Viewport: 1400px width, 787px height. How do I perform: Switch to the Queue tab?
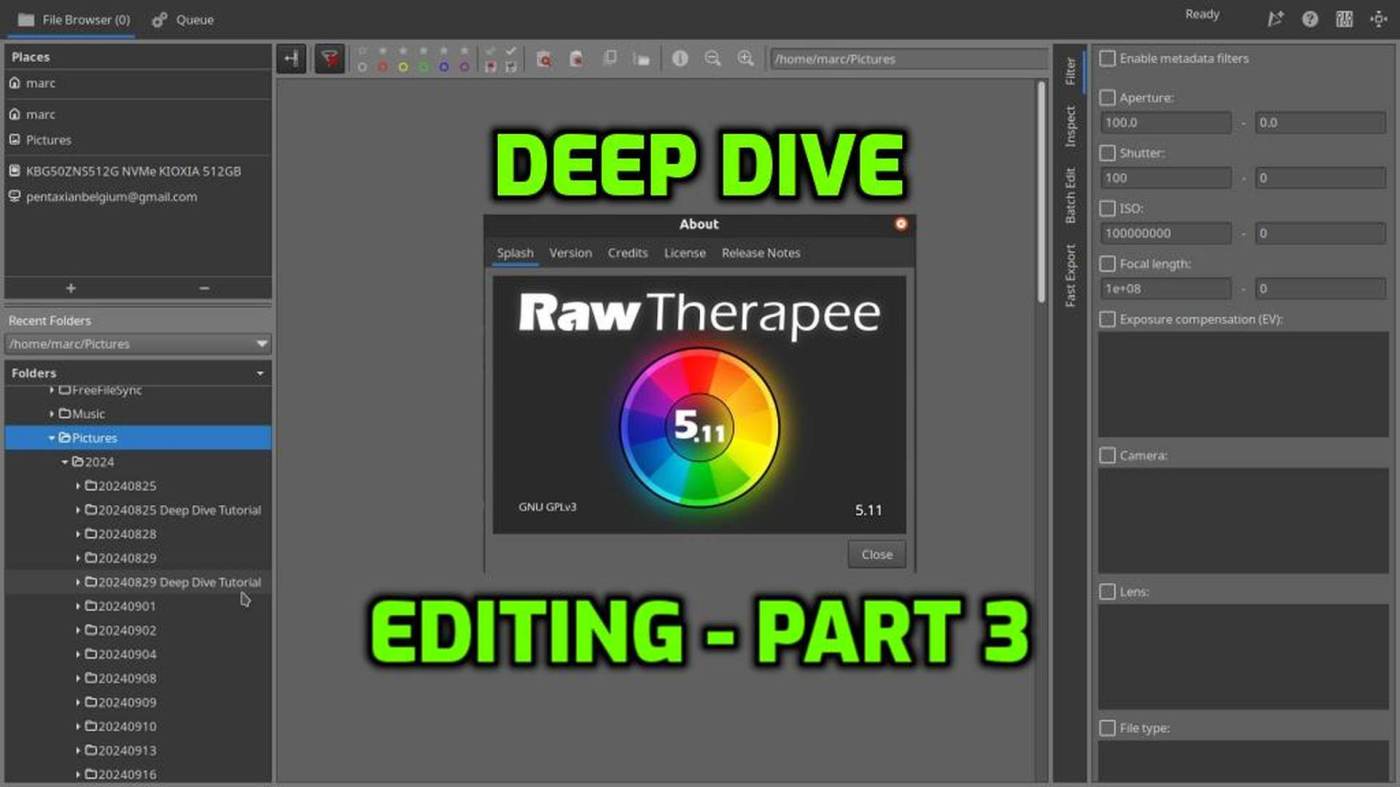(x=183, y=19)
